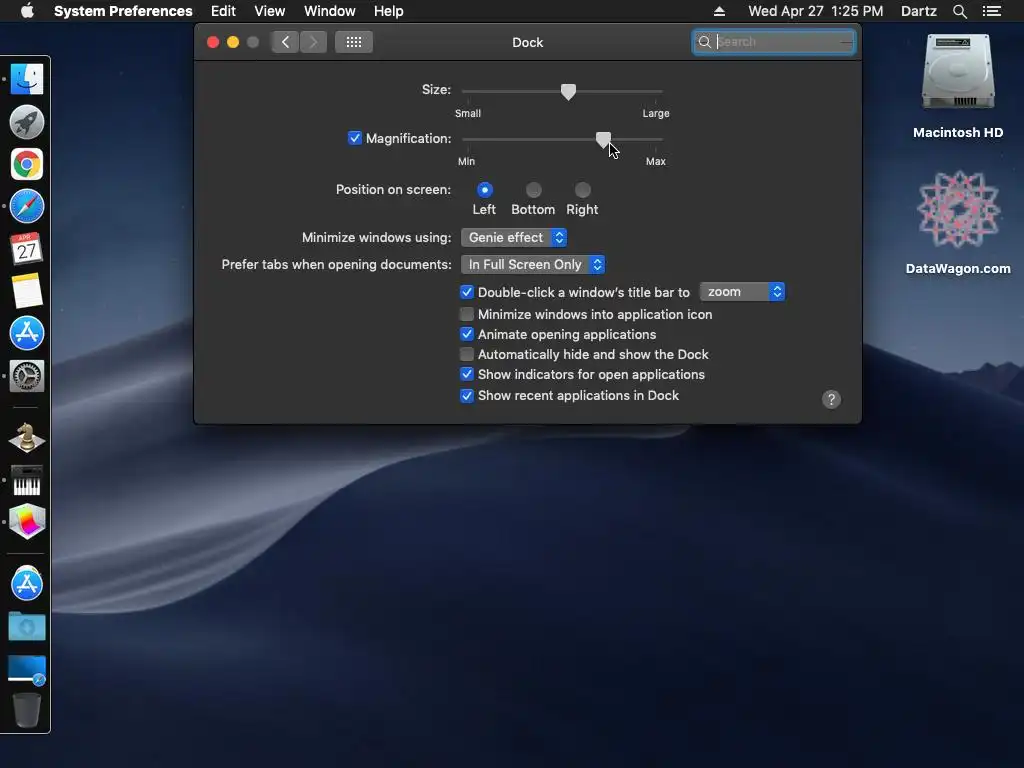Uncheck Show indicators for open applications
This screenshot has height=768, width=1024.
pyautogui.click(x=467, y=375)
